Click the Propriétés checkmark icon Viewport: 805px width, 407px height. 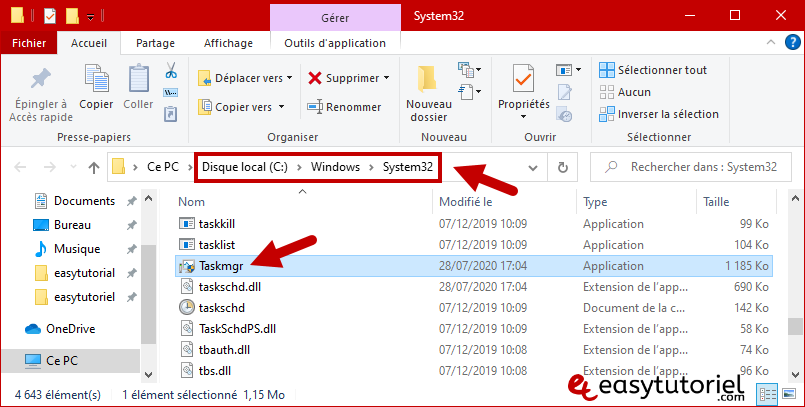523,80
